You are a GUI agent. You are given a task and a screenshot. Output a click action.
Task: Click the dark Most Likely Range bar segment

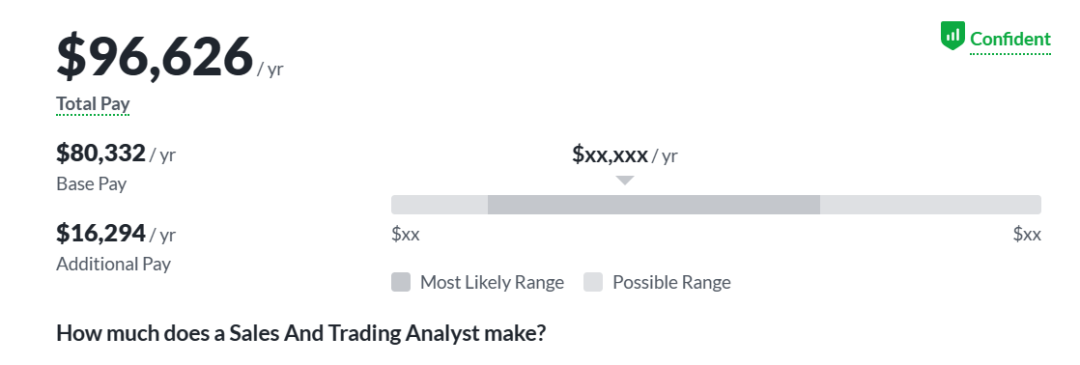(x=654, y=205)
